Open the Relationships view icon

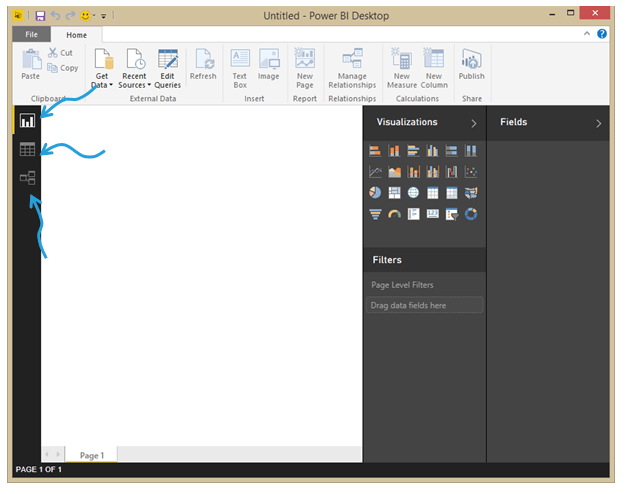point(27,178)
